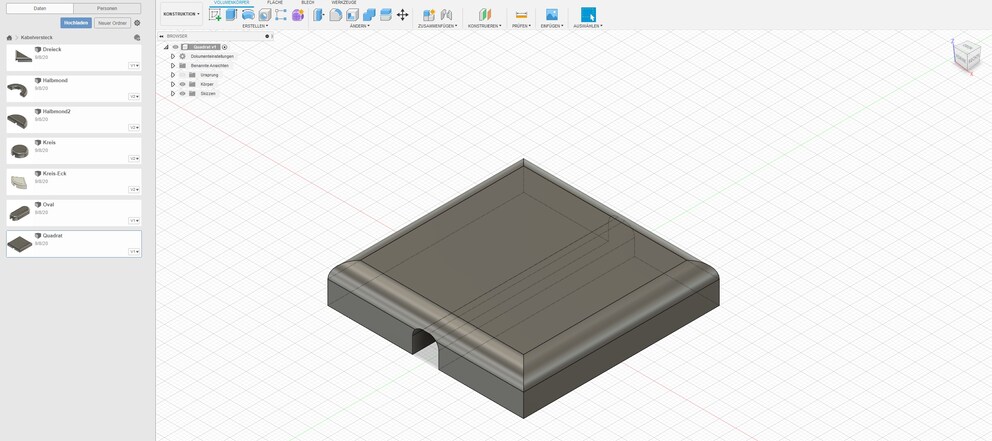Viewport: 992px width, 441px height.
Task: Select the Fillet tool under Ändern
Action: (336, 15)
